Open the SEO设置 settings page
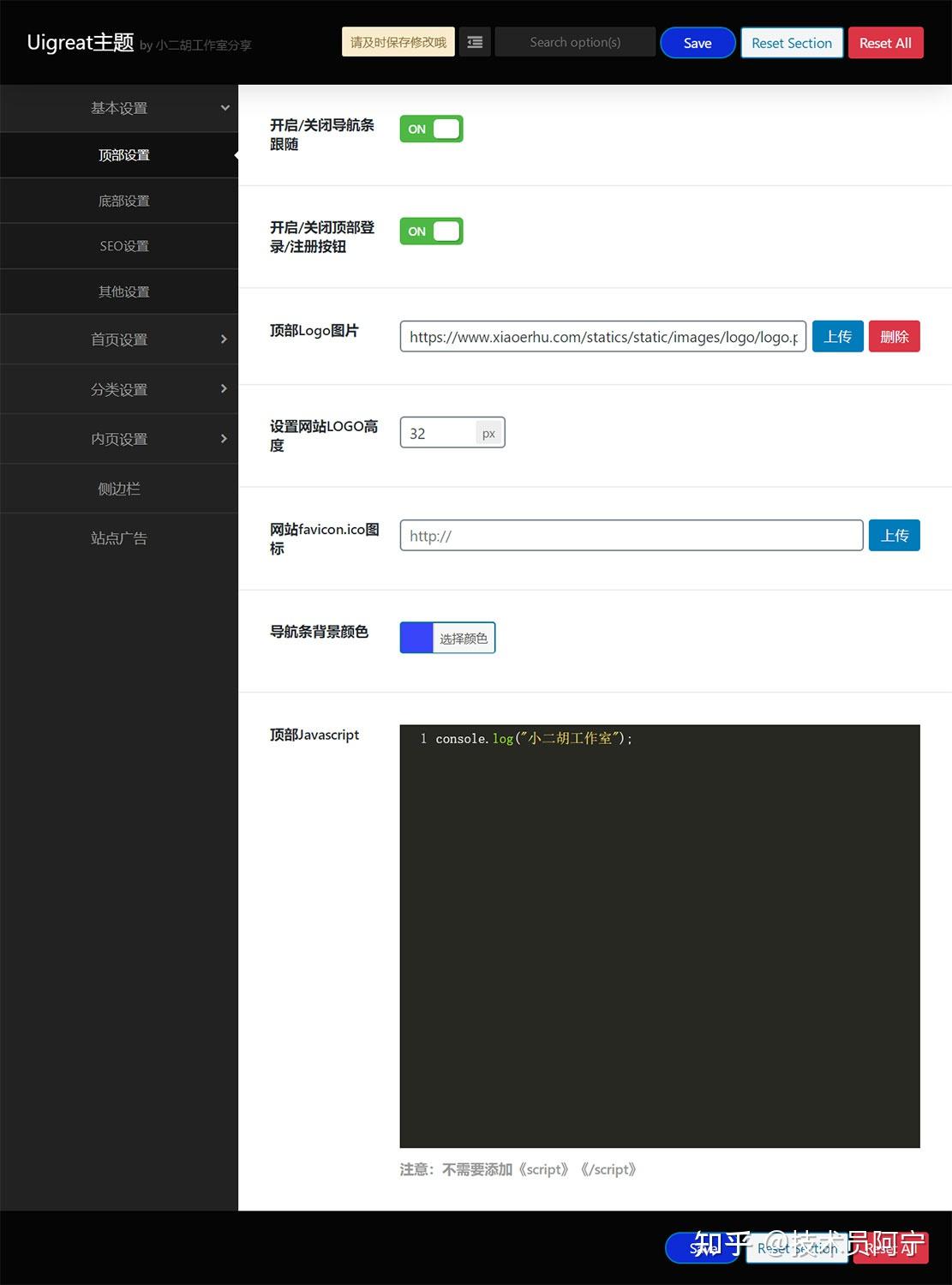The height and width of the screenshot is (1285, 952). pos(123,246)
